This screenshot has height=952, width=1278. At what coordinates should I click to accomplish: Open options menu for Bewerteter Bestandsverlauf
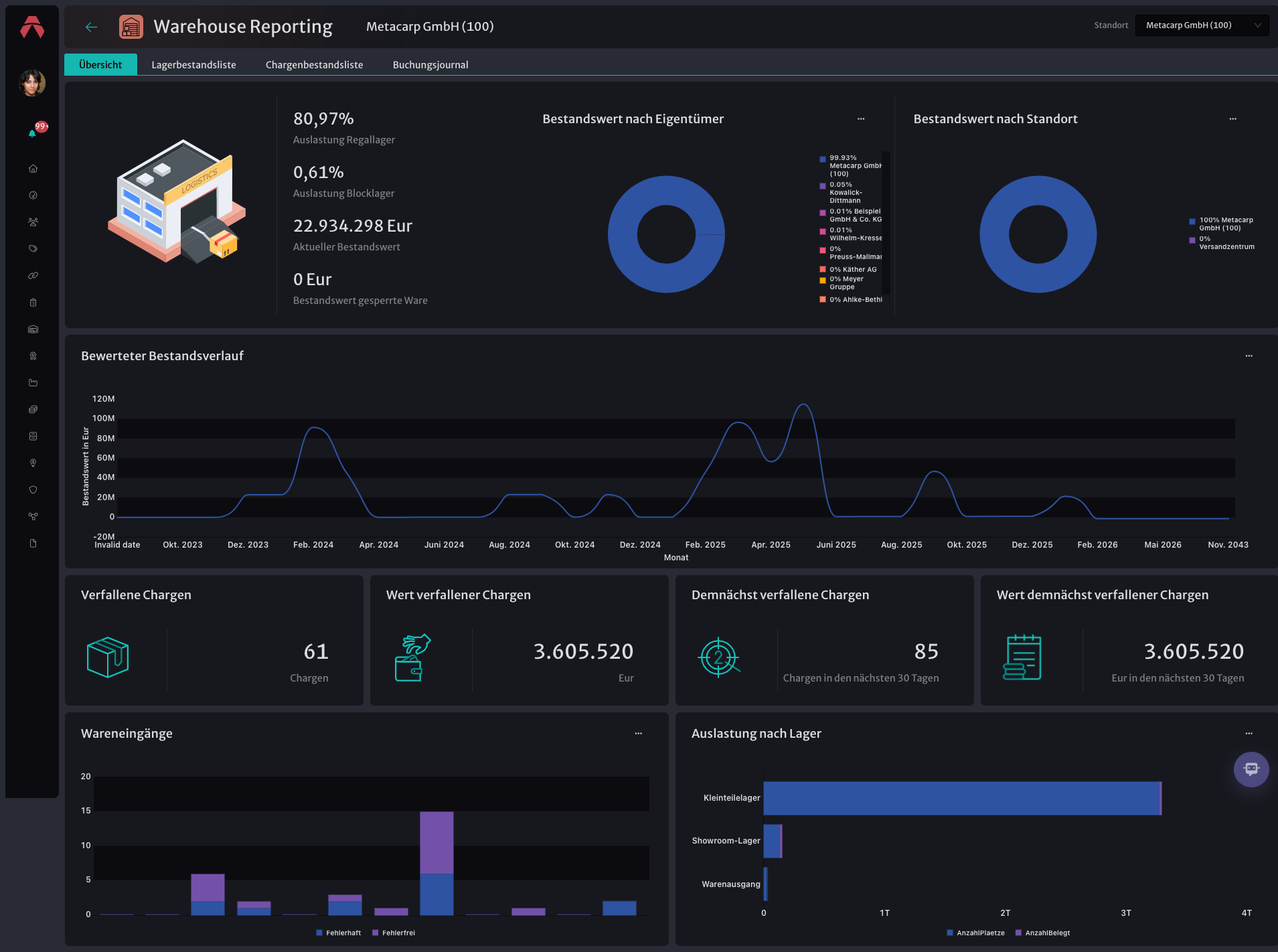pos(1249,356)
